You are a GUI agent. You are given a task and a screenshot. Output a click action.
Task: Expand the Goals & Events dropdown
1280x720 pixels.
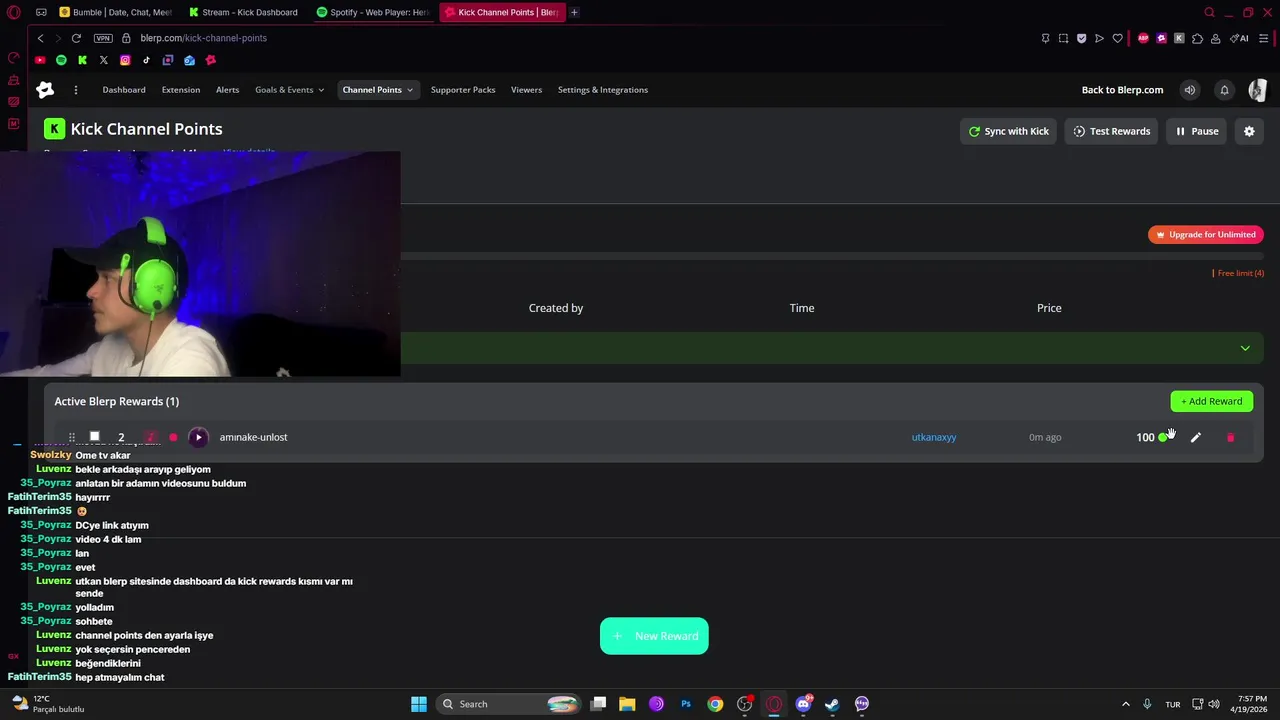coord(289,90)
